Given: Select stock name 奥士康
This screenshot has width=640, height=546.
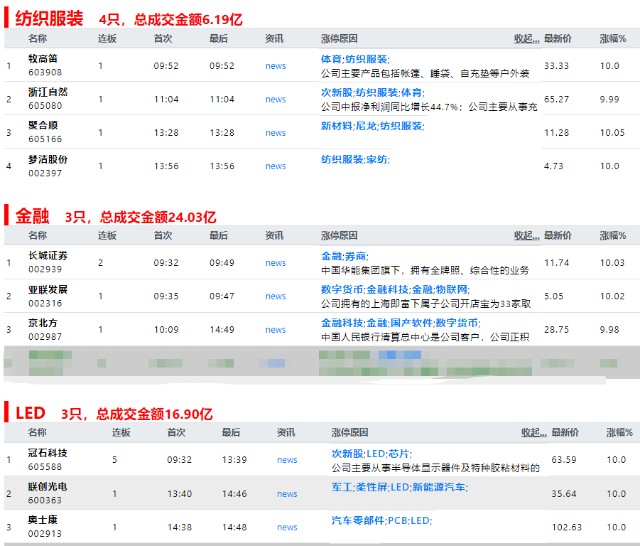Looking at the screenshot, I should click(x=43, y=520).
